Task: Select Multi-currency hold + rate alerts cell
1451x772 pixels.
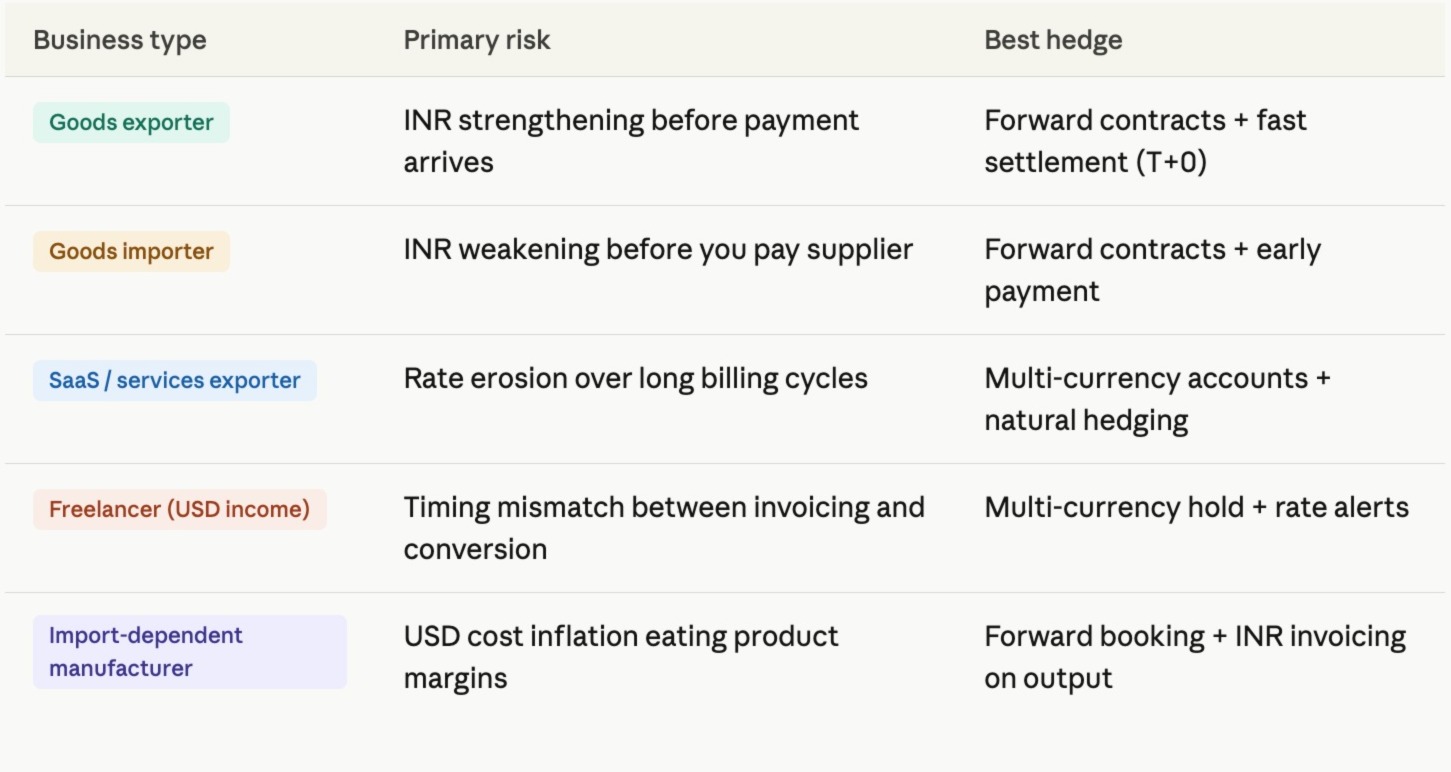Action: tap(1196, 507)
